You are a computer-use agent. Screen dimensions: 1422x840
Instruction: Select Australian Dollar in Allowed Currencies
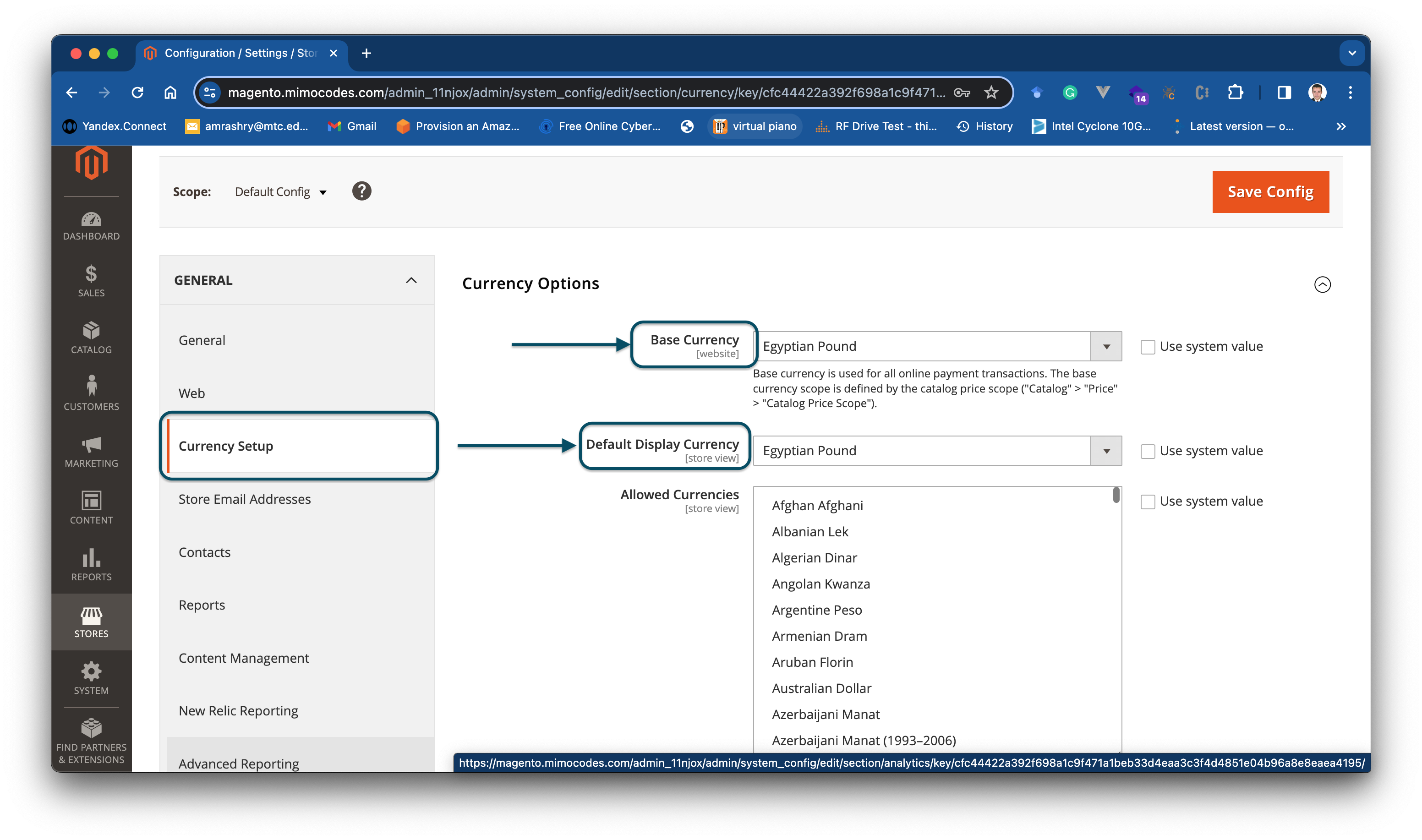click(821, 688)
